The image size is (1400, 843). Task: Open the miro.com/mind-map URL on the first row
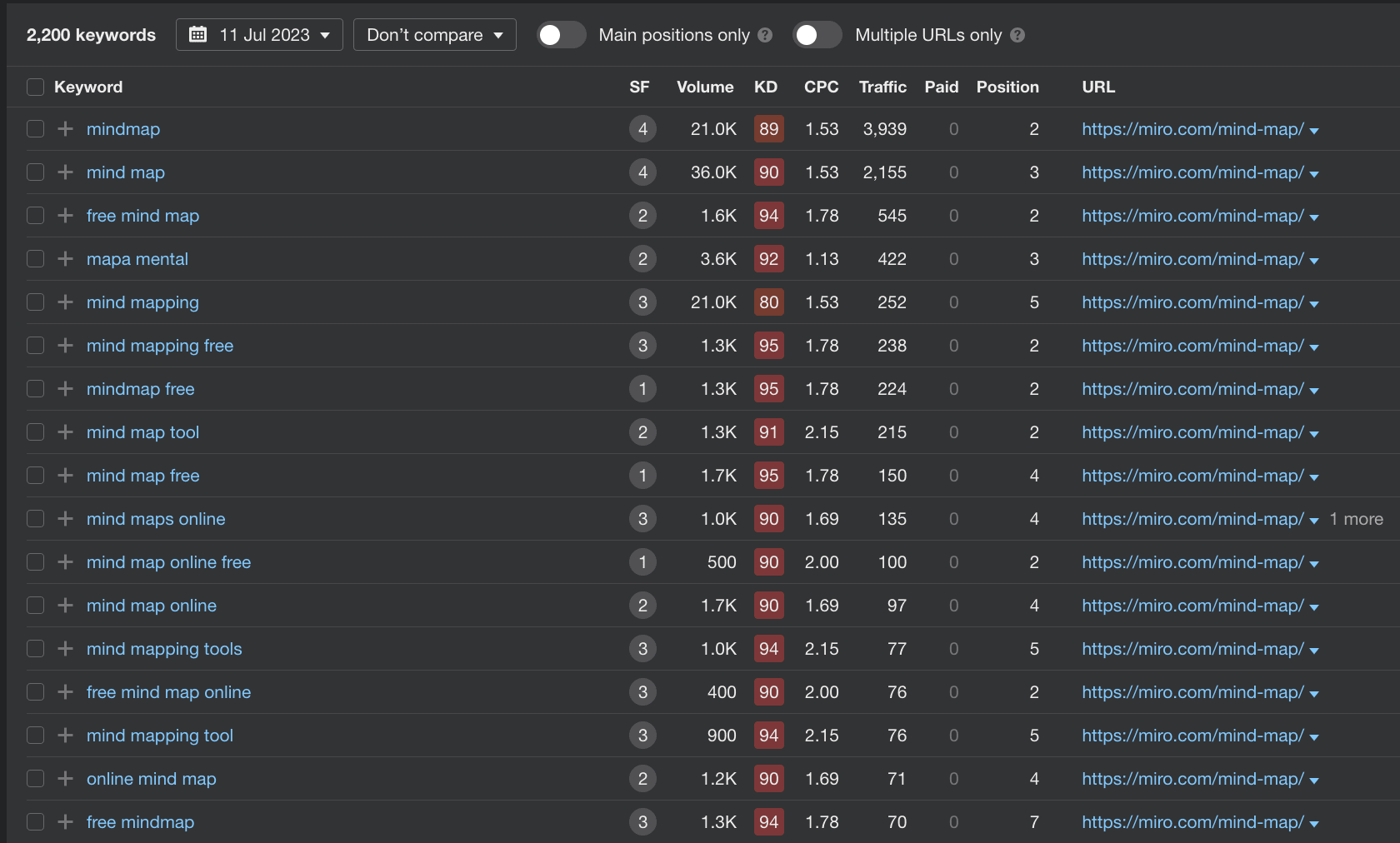point(1193,129)
